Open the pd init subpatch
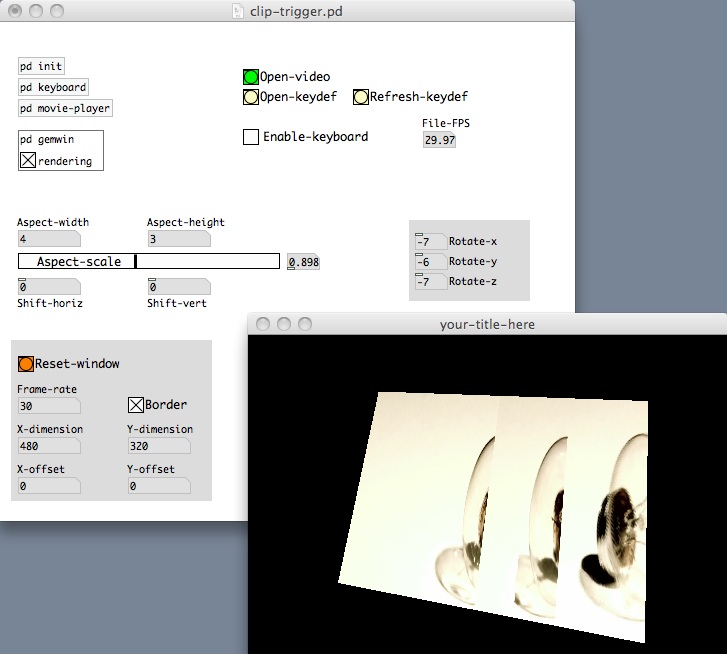Screen dimensions: 727x654 point(41,66)
